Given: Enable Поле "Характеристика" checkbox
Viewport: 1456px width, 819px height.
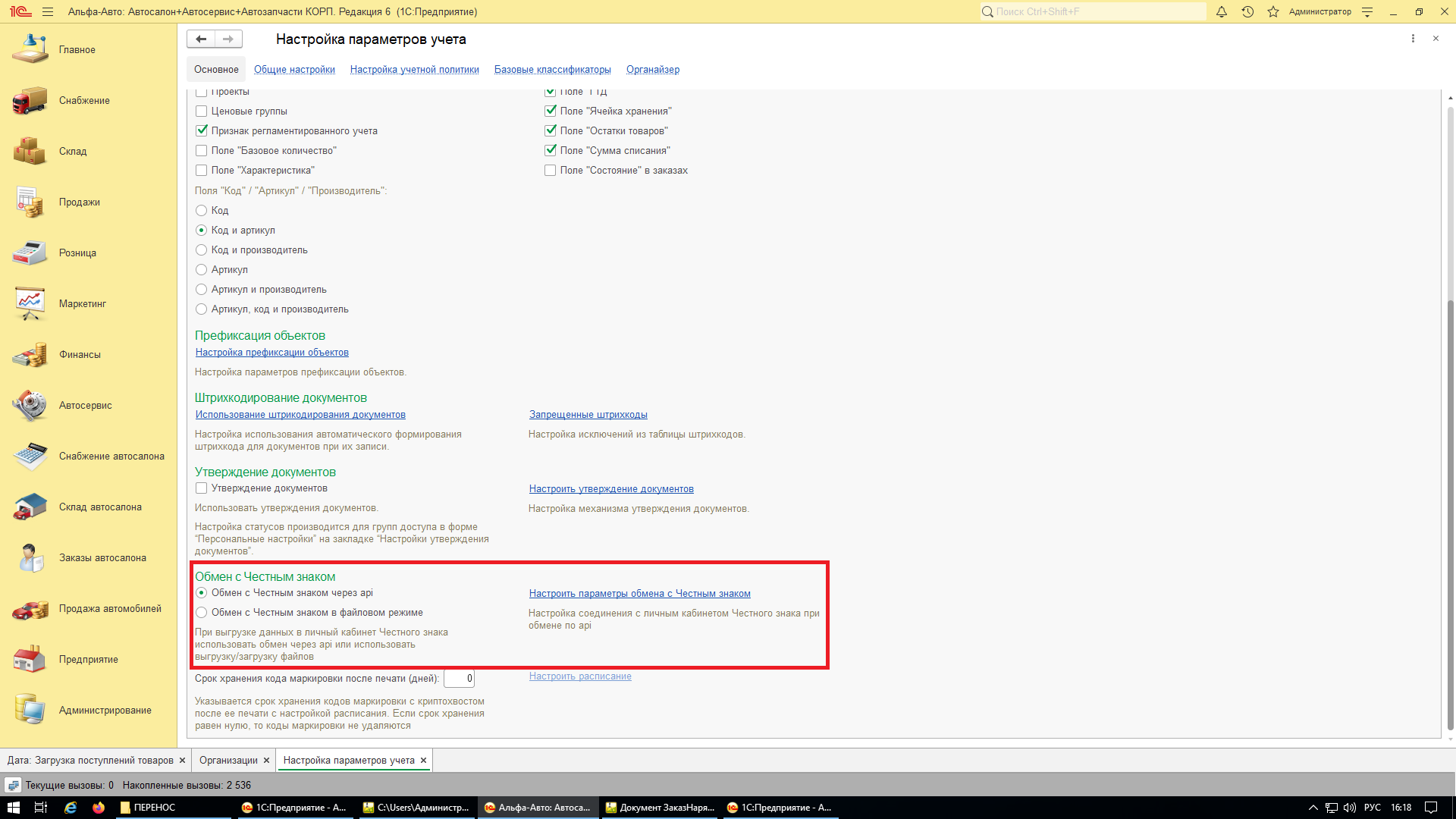Looking at the screenshot, I should tap(201, 171).
